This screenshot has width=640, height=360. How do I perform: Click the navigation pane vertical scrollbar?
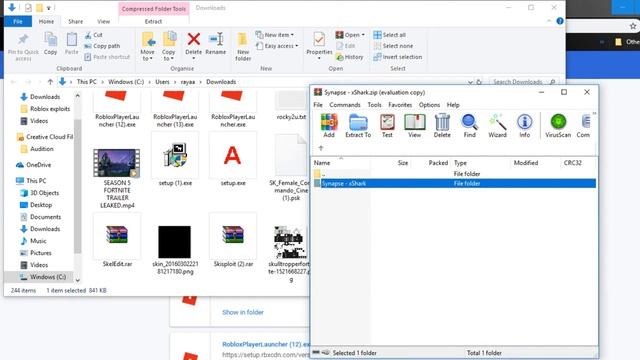[77, 187]
